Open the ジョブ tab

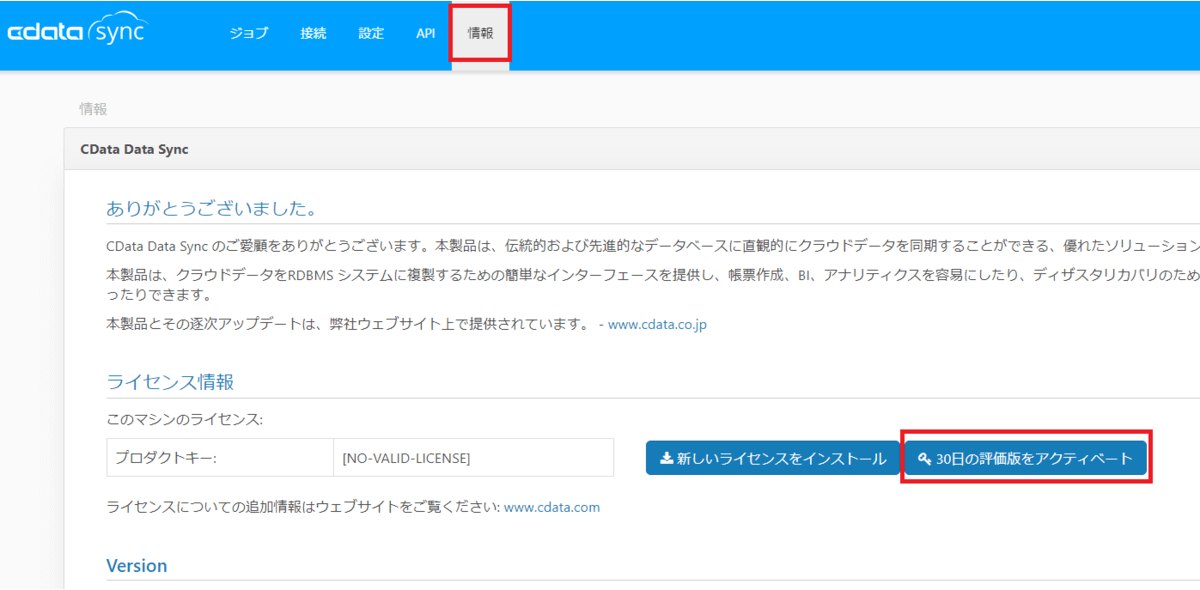tap(249, 33)
